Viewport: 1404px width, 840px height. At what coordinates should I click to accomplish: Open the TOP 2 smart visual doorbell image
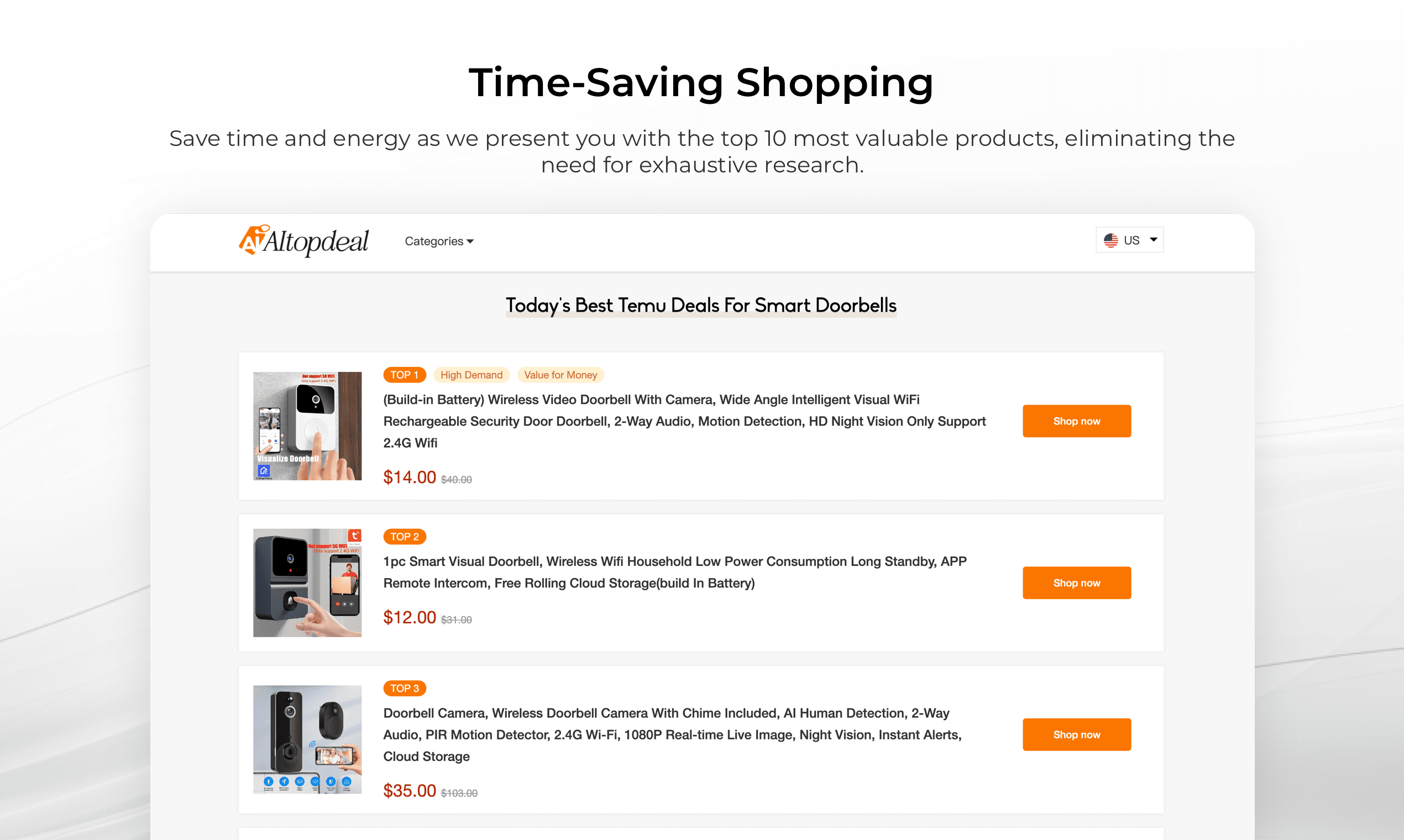coord(307,582)
